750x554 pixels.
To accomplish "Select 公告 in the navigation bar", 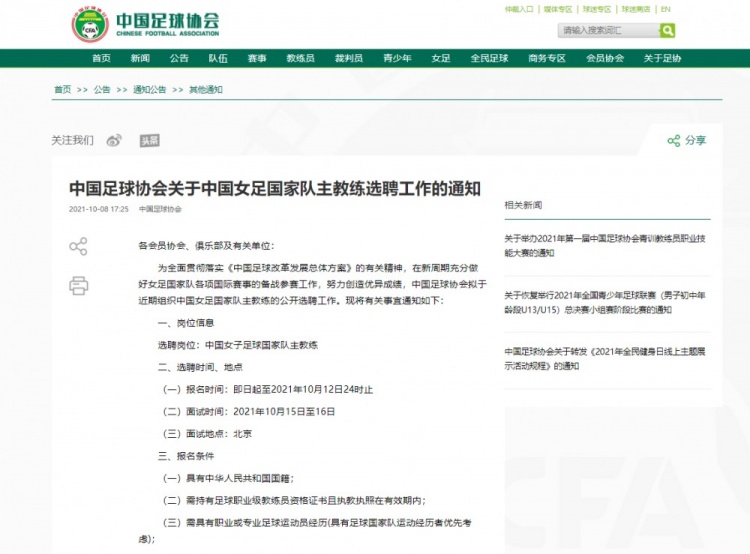I will tap(179, 59).
